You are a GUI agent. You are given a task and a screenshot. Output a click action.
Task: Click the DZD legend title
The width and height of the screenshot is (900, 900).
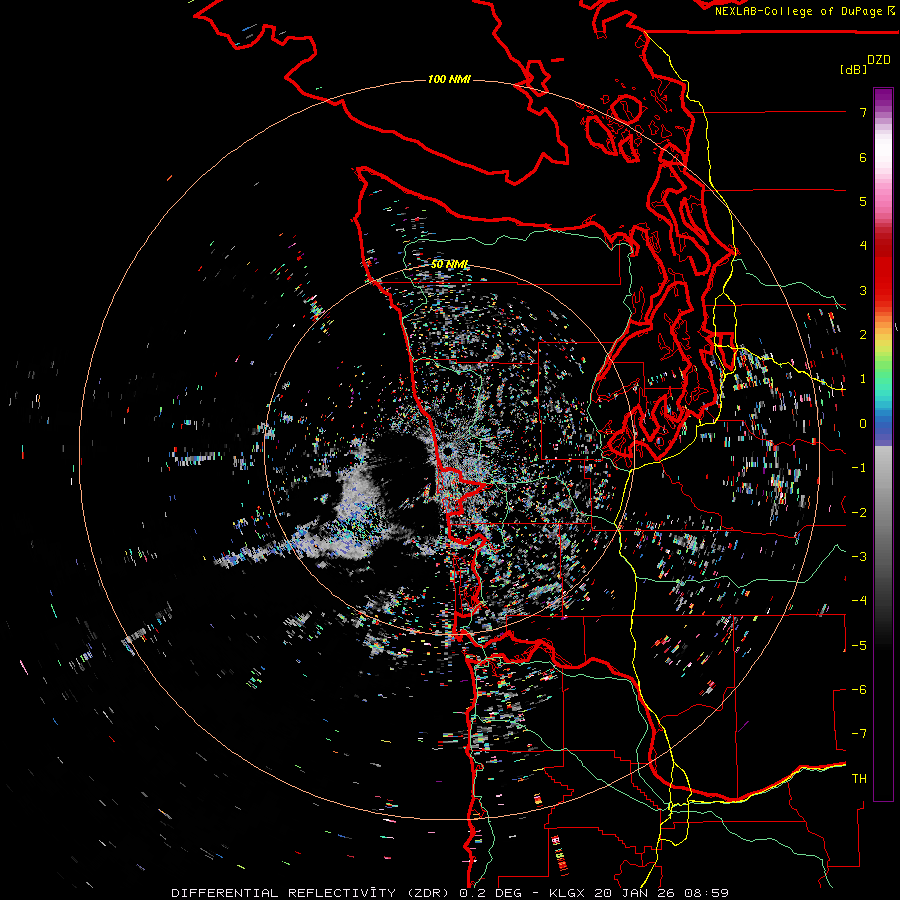coord(879,60)
